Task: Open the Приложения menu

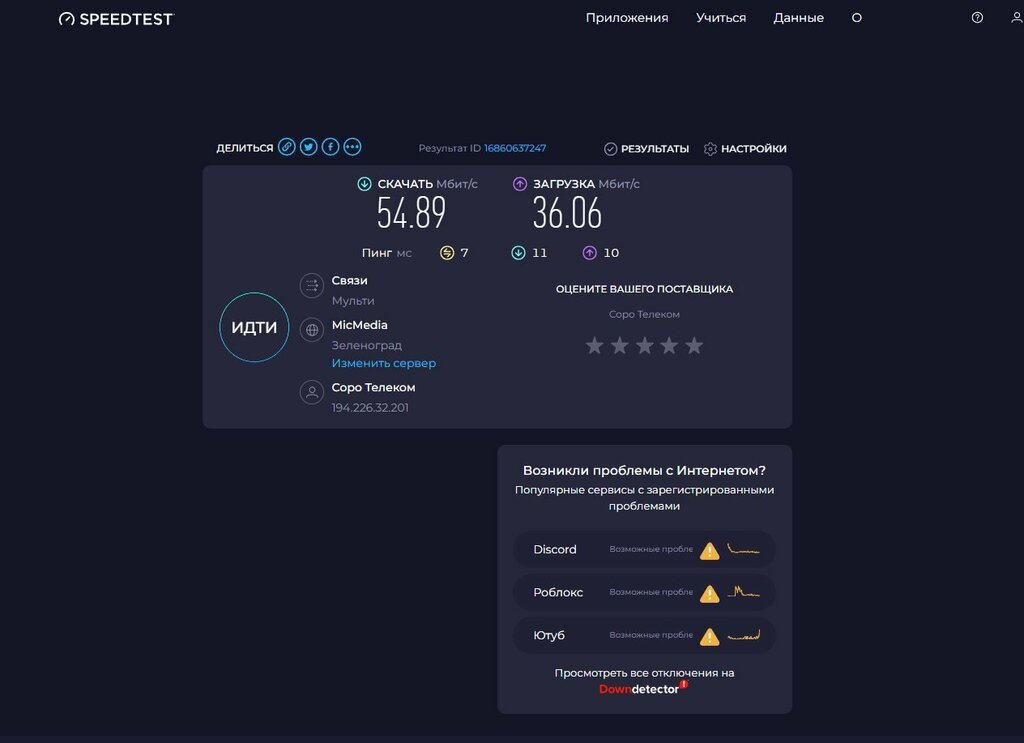Action: click(627, 18)
